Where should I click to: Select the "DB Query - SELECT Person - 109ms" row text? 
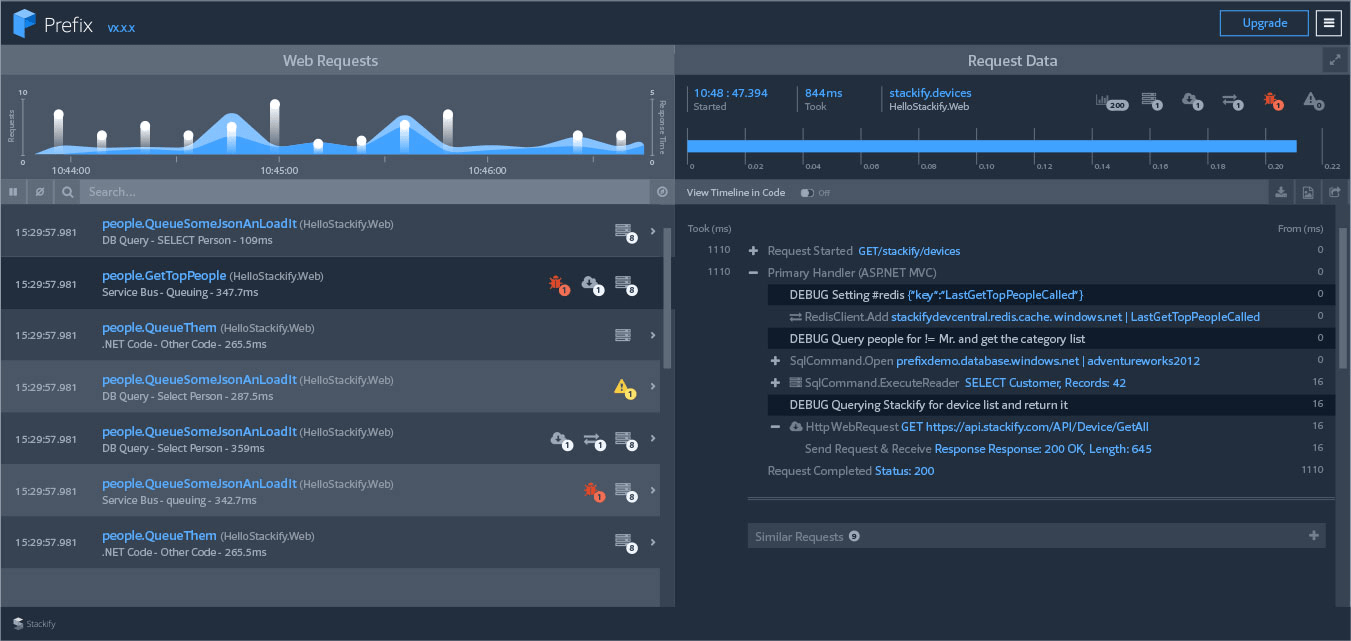tap(187, 240)
